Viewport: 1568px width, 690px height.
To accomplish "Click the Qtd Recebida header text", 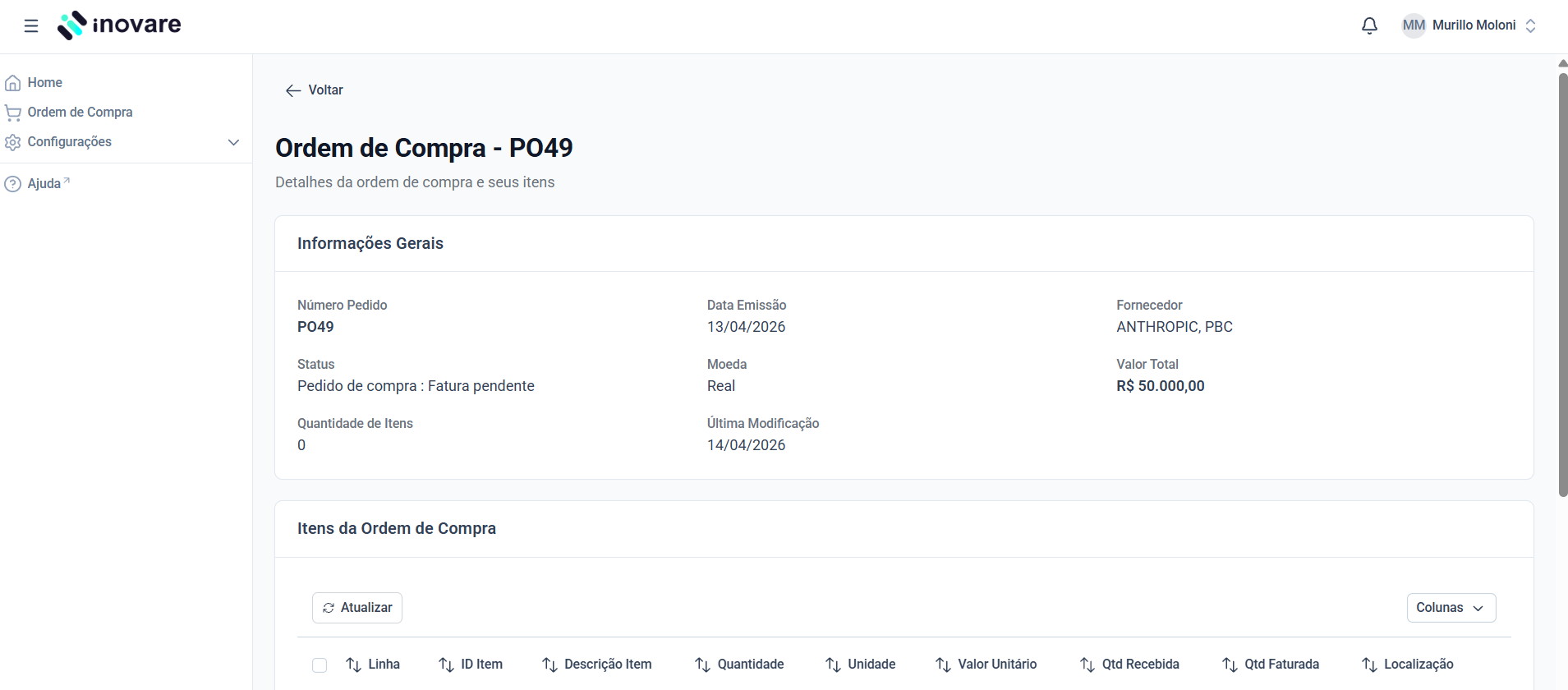I will click(1141, 665).
